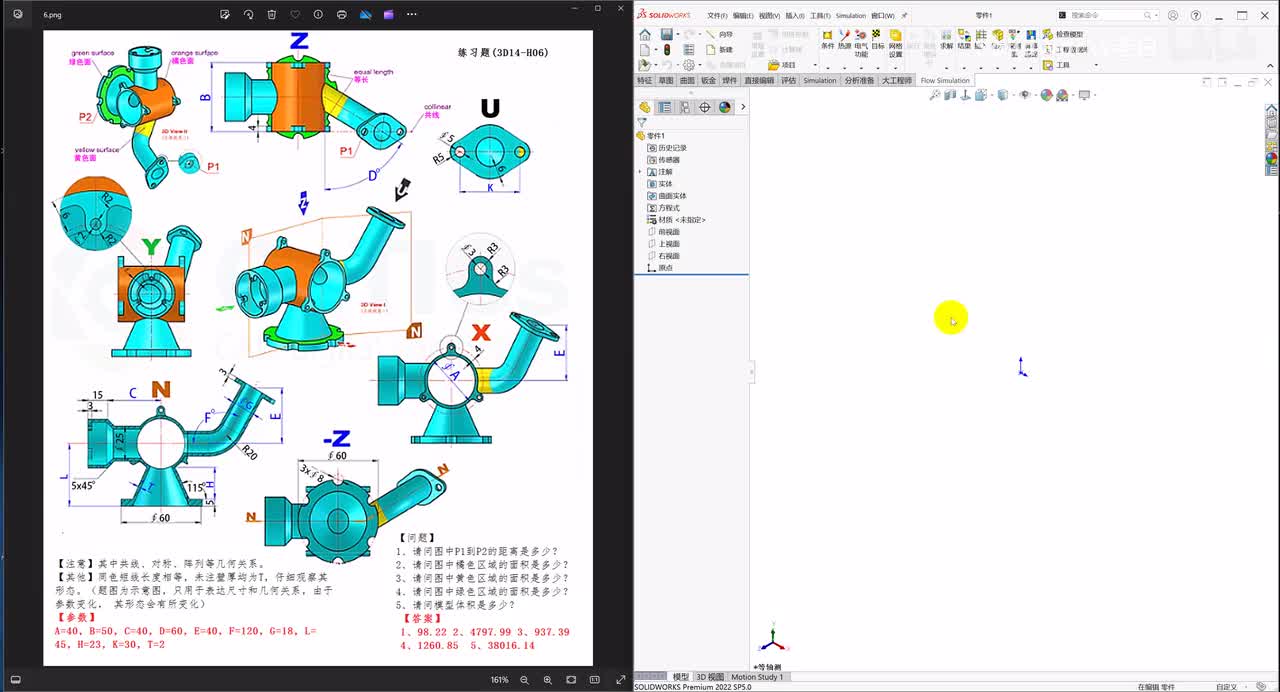Print the image from Photos viewer
The image size is (1280, 692).
[342, 15]
